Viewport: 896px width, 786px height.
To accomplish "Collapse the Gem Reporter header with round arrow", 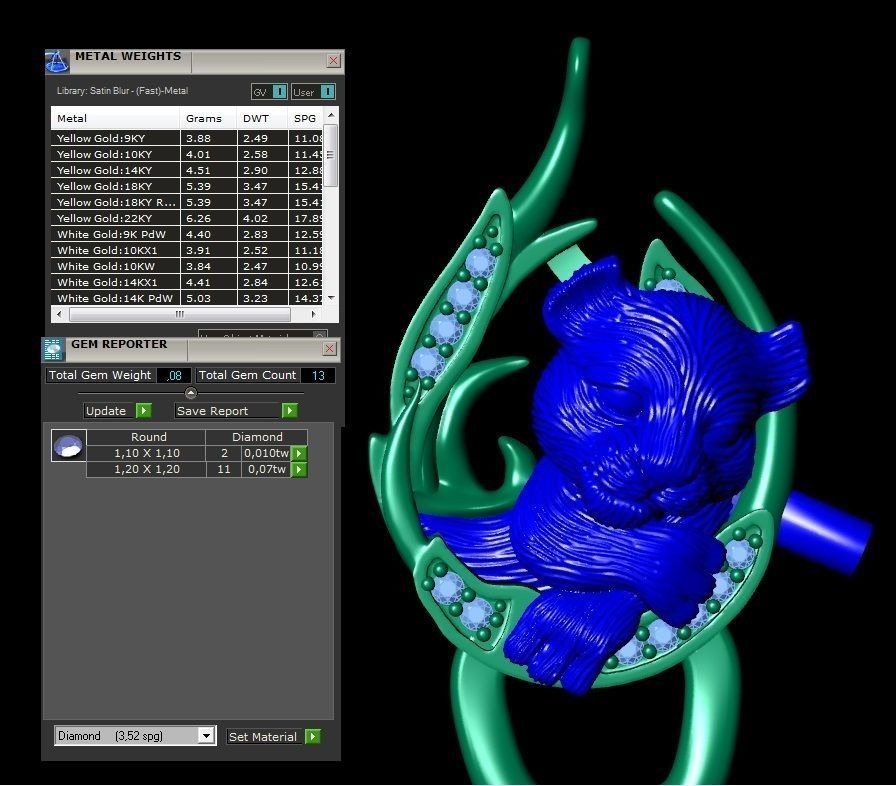I will click(x=191, y=392).
